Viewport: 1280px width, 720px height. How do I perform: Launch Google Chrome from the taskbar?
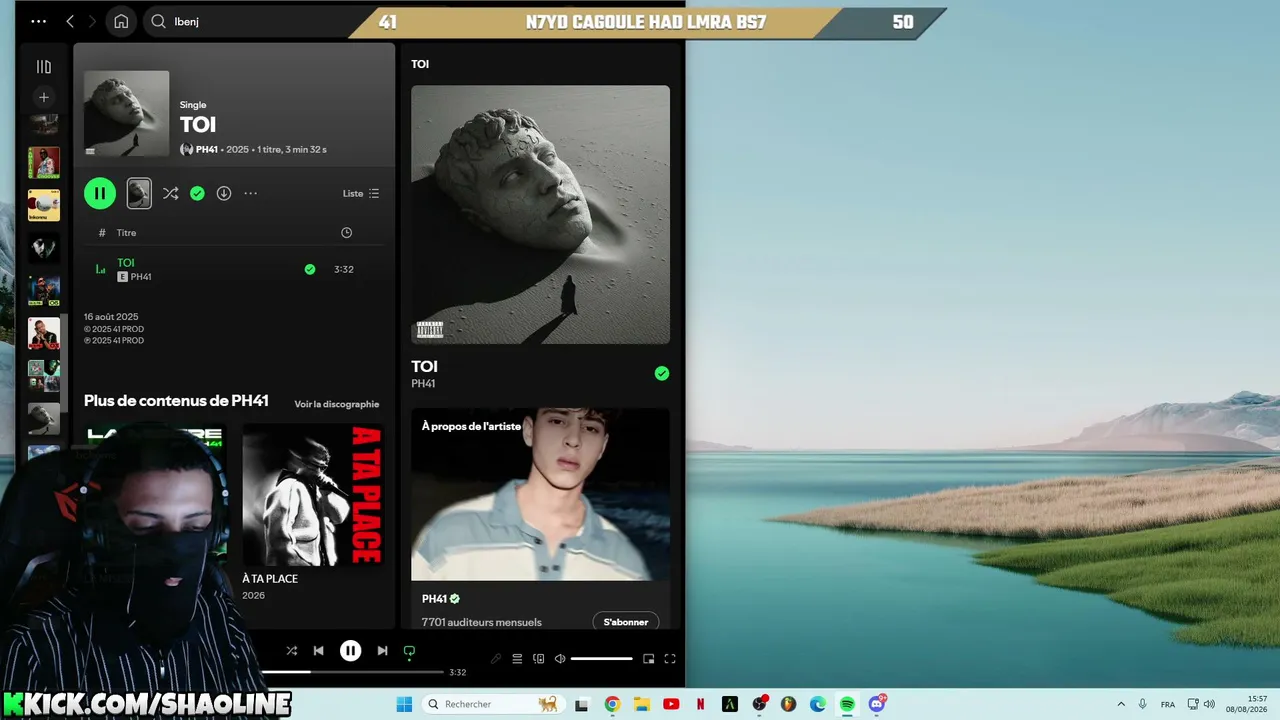(612, 704)
